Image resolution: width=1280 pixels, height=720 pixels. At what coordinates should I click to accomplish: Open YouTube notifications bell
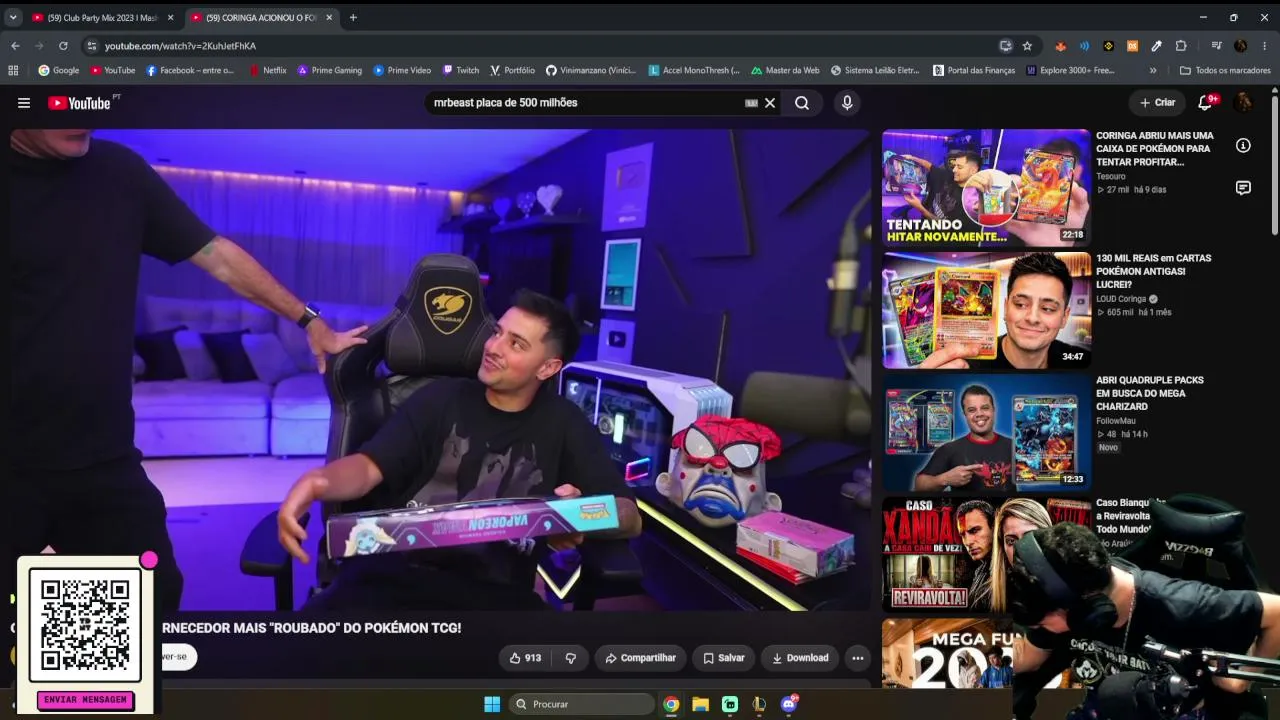(1206, 102)
